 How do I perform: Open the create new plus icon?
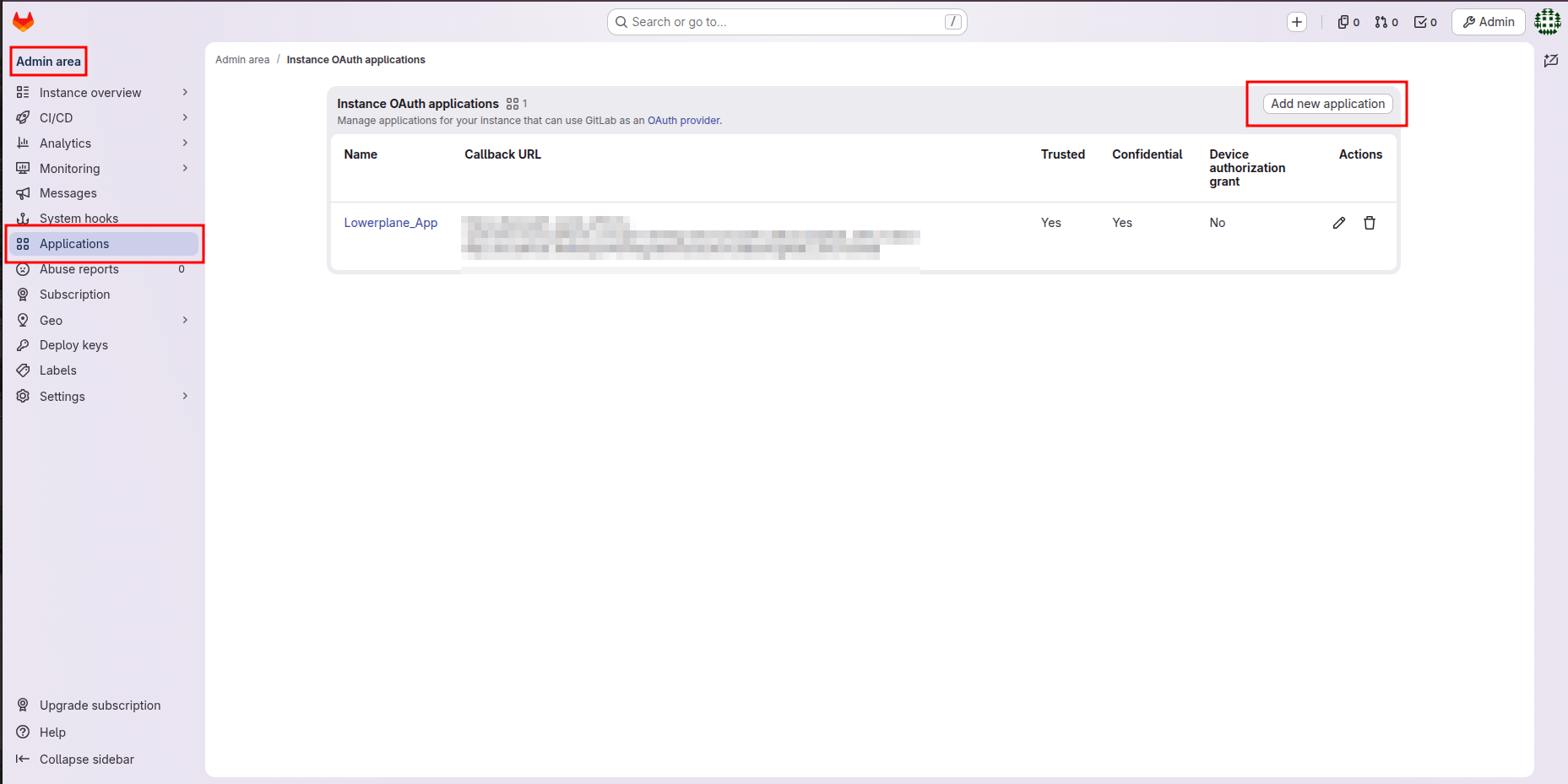[1297, 22]
